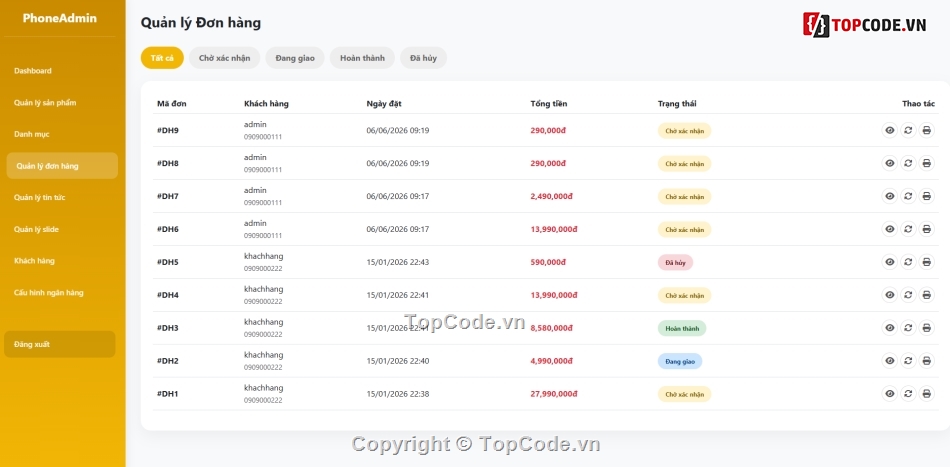Update status icon for order #DH2
This screenshot has width=950, height=467.
(x=908, y=361)
